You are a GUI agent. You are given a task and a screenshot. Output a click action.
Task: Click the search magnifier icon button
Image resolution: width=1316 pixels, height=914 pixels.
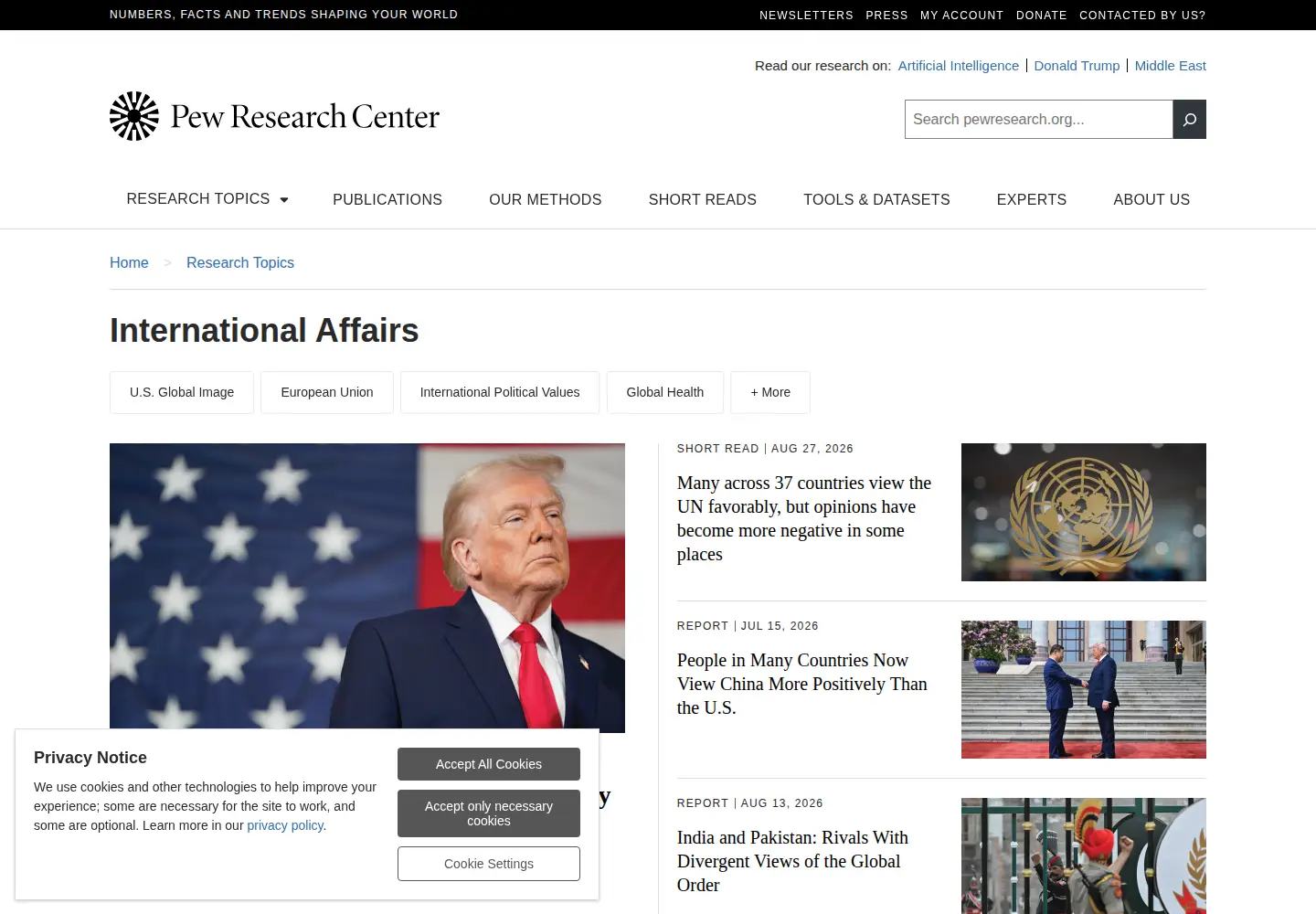click(x=1189, y=120)
